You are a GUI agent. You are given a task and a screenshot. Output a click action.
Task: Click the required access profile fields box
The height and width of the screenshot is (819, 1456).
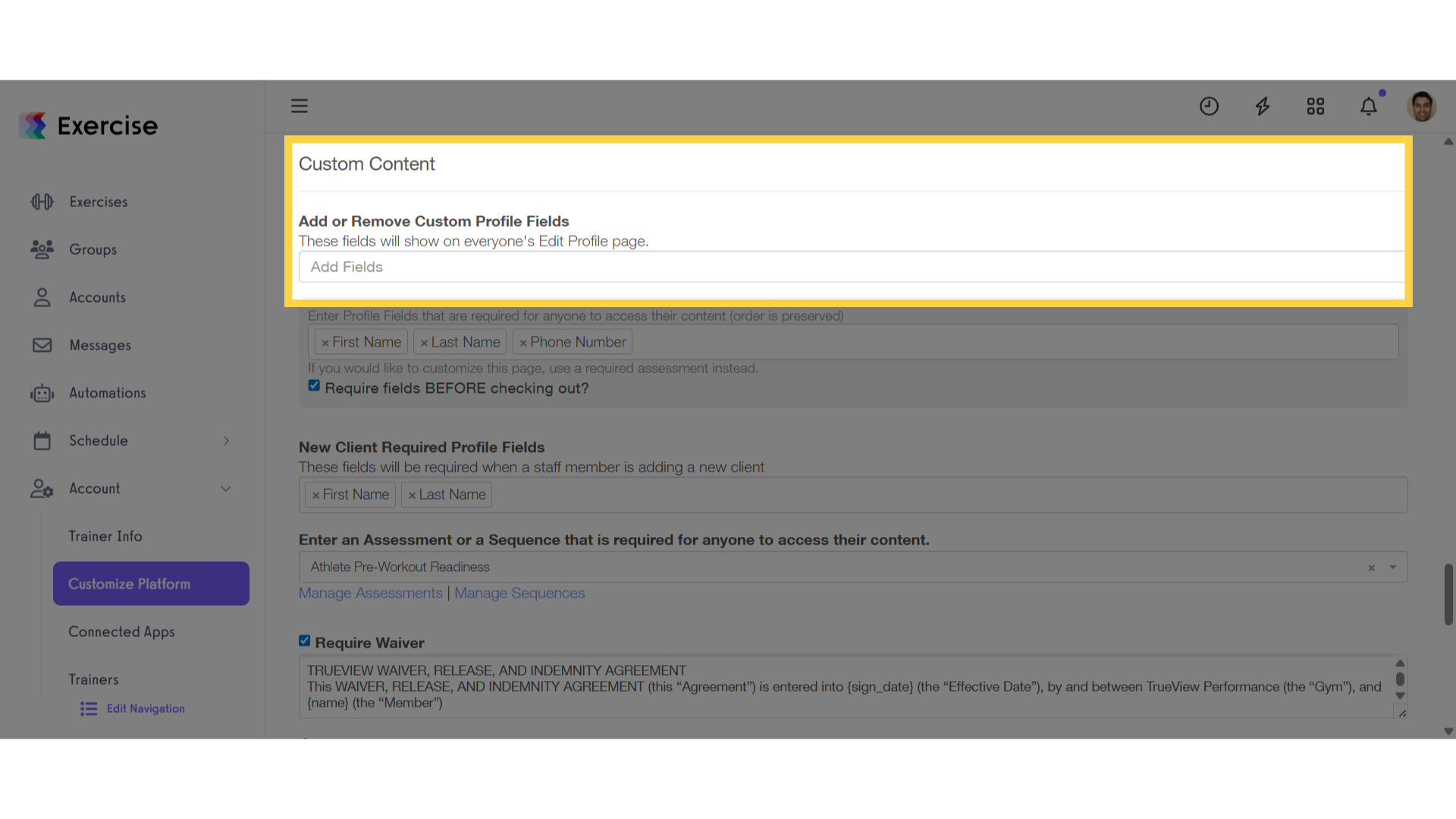853,342
